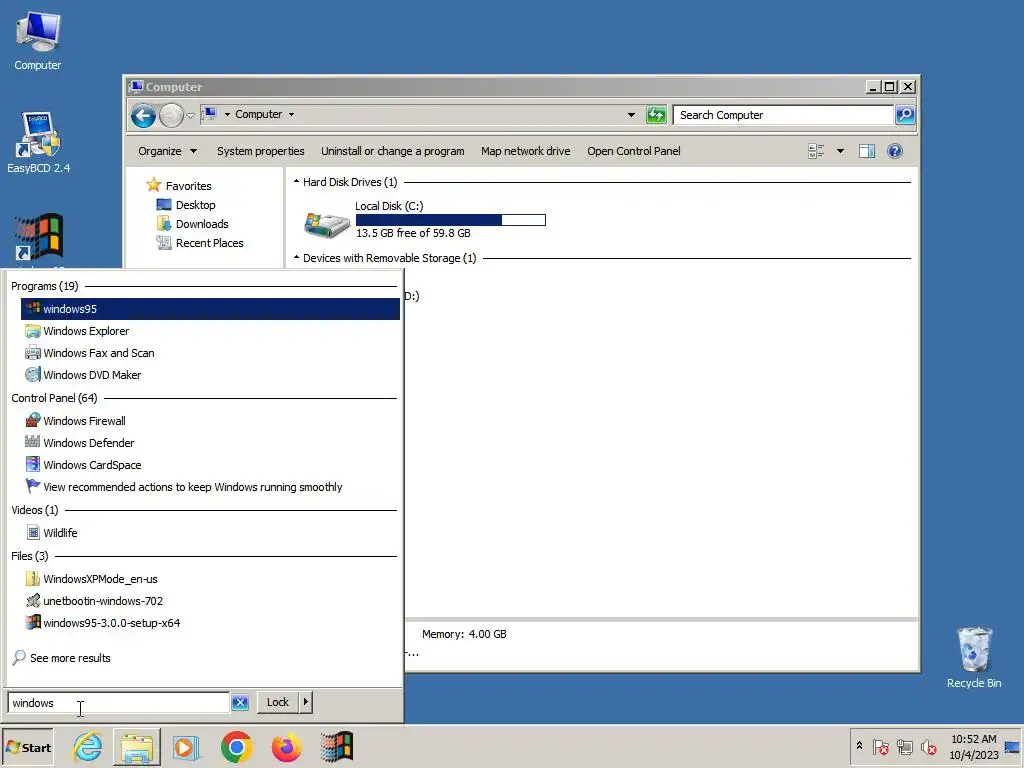Click the forward navigation button
This screenshot has width=1024, height=768.
[x=171, y=116]
